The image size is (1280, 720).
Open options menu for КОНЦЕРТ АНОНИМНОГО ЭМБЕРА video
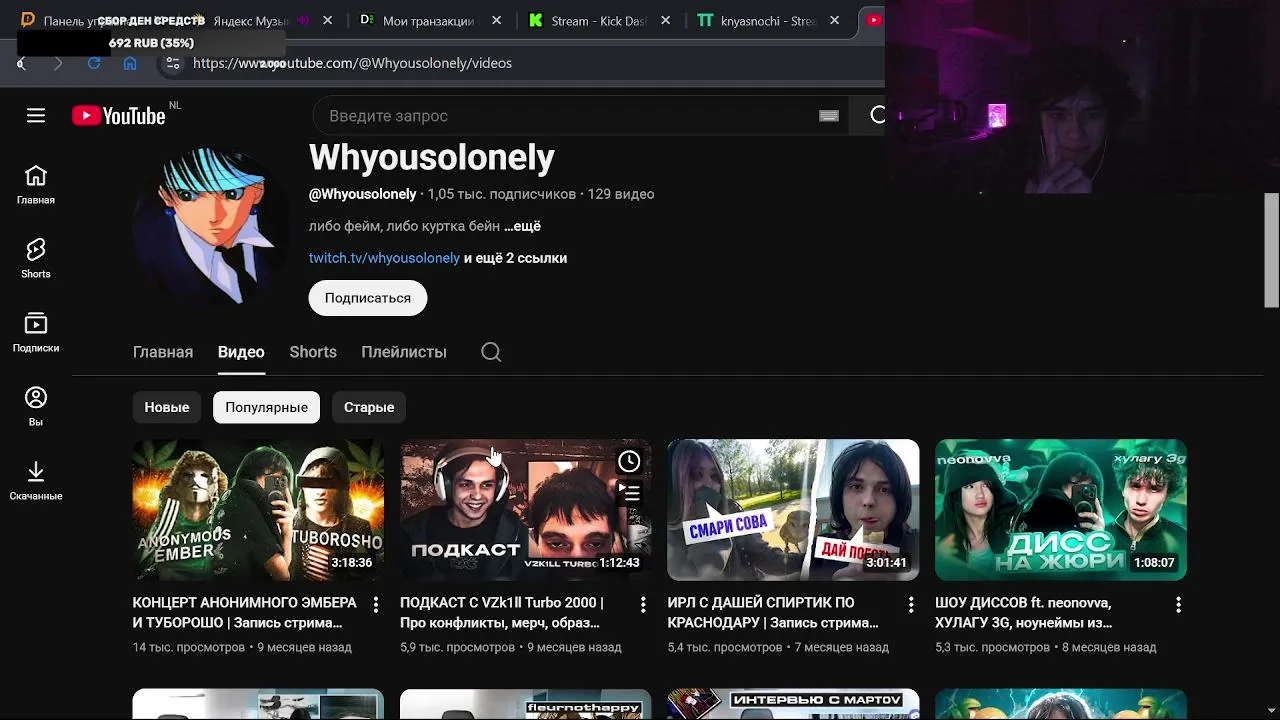tap(376, 605)
